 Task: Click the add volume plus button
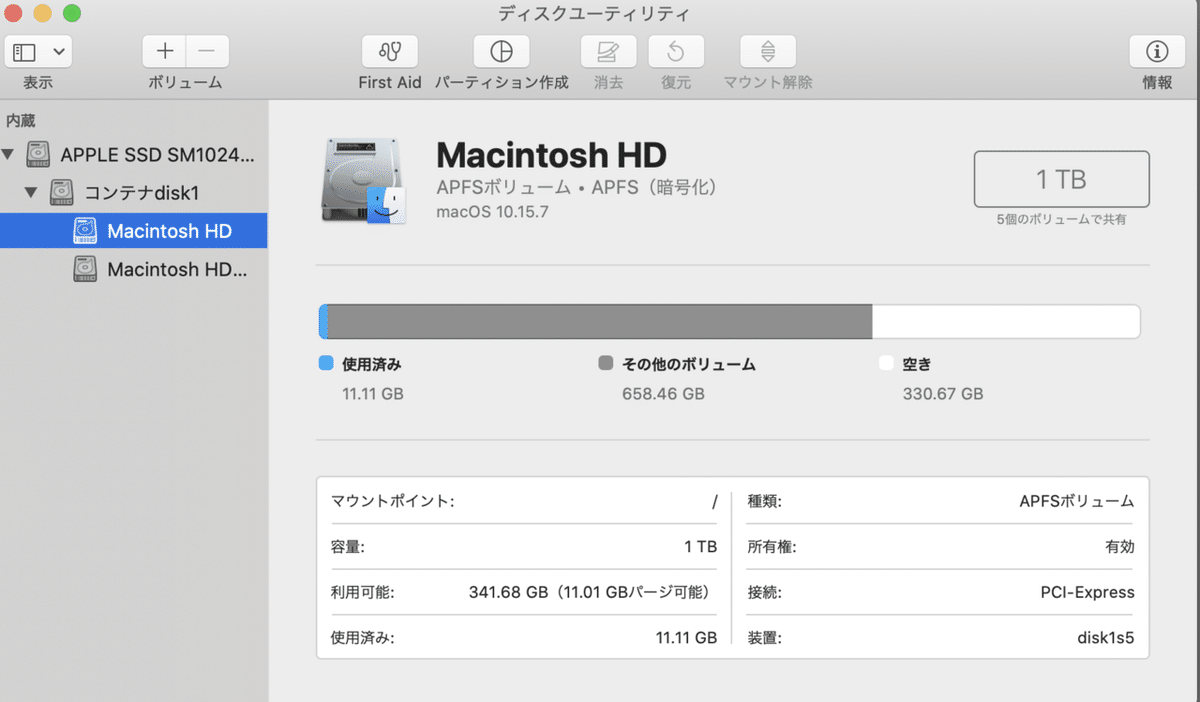click(x=165, y=51)
